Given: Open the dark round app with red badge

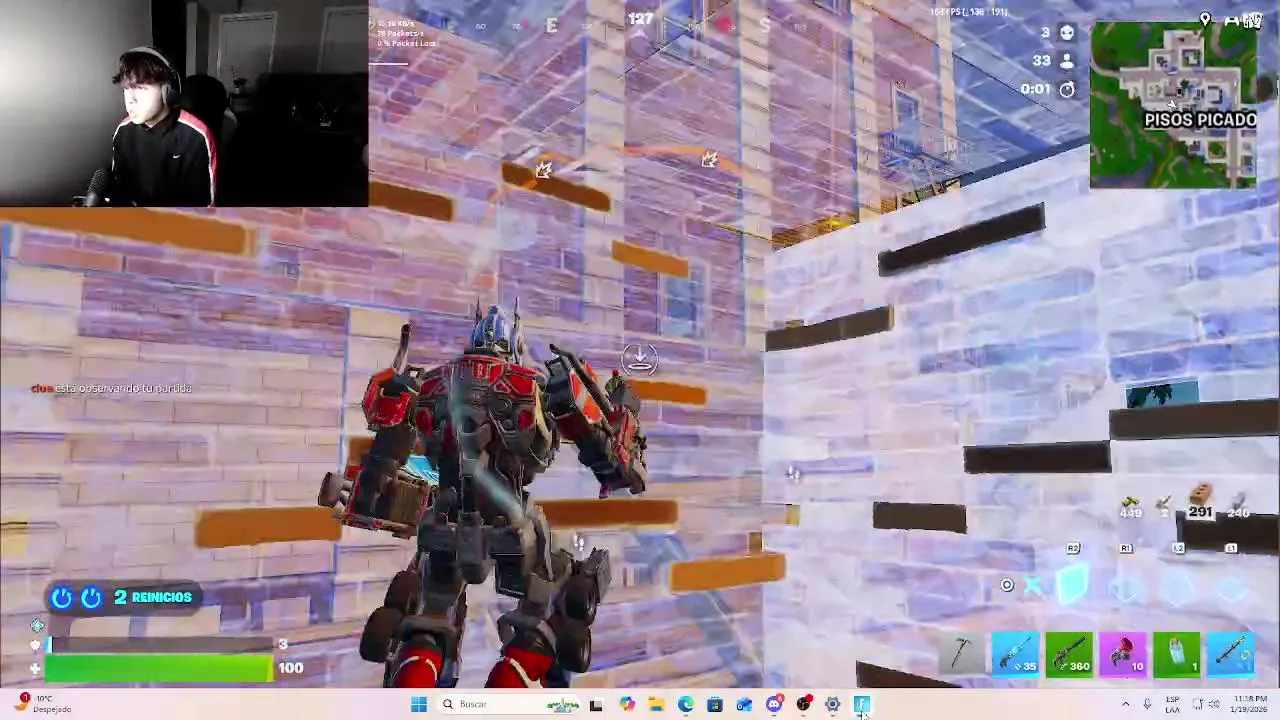Looking at the screenshot, I should [803, 704].
